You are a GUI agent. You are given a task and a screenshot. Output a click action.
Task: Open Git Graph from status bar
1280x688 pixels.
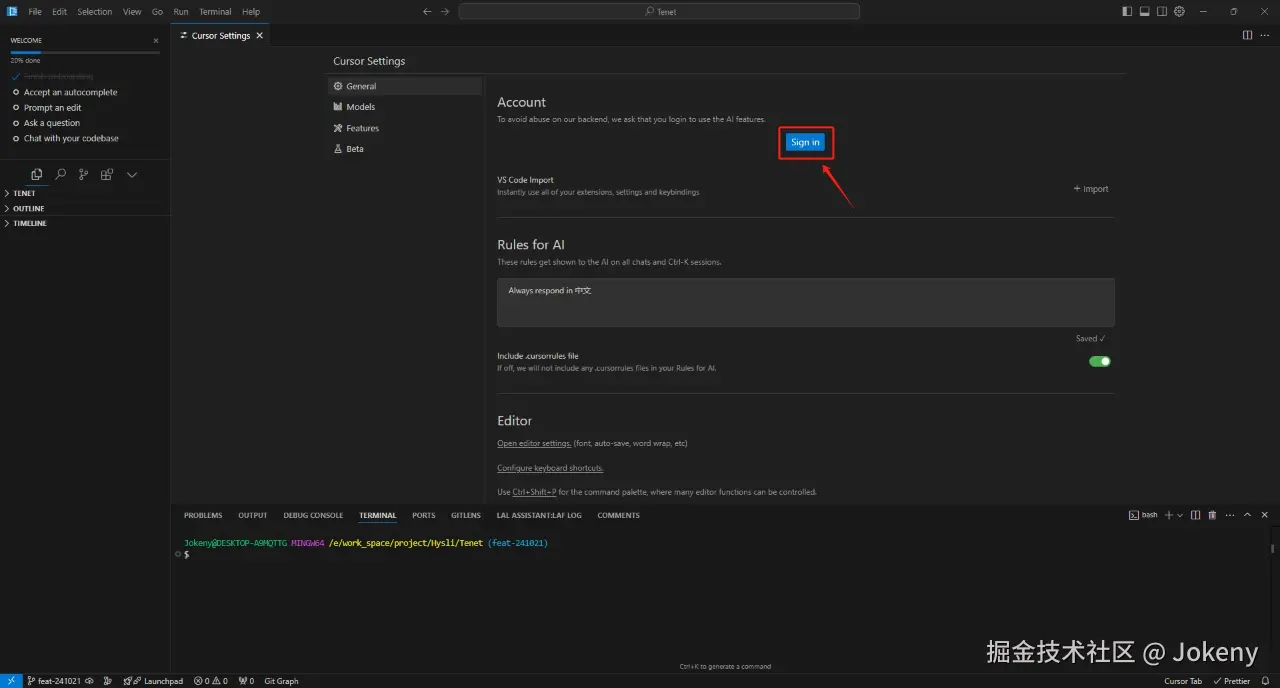point(281,681)
